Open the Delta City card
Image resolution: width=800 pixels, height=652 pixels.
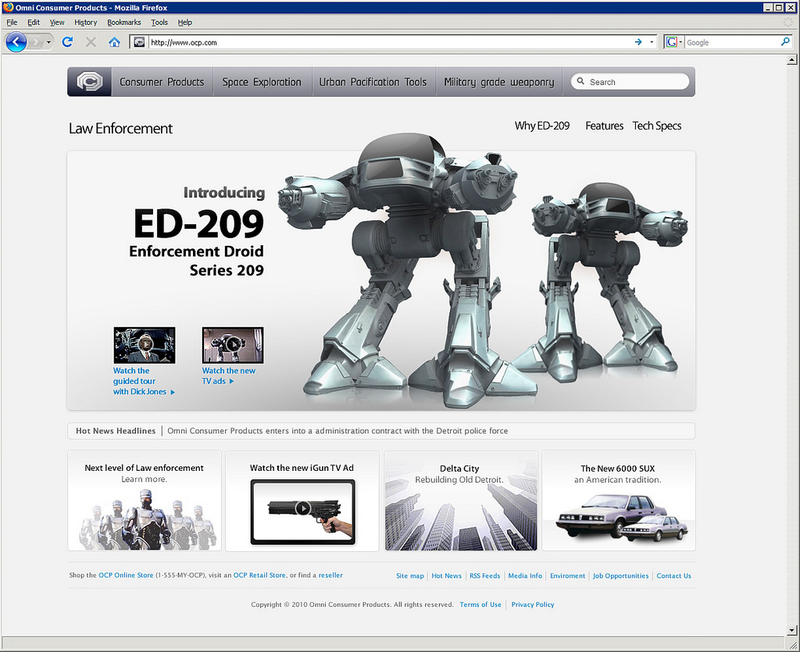pos(461,500)
